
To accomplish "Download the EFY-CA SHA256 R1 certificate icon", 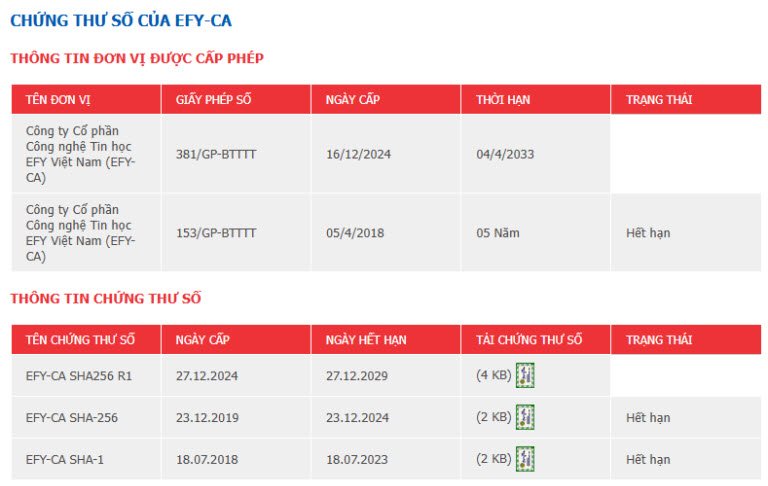I will [525, 375].
